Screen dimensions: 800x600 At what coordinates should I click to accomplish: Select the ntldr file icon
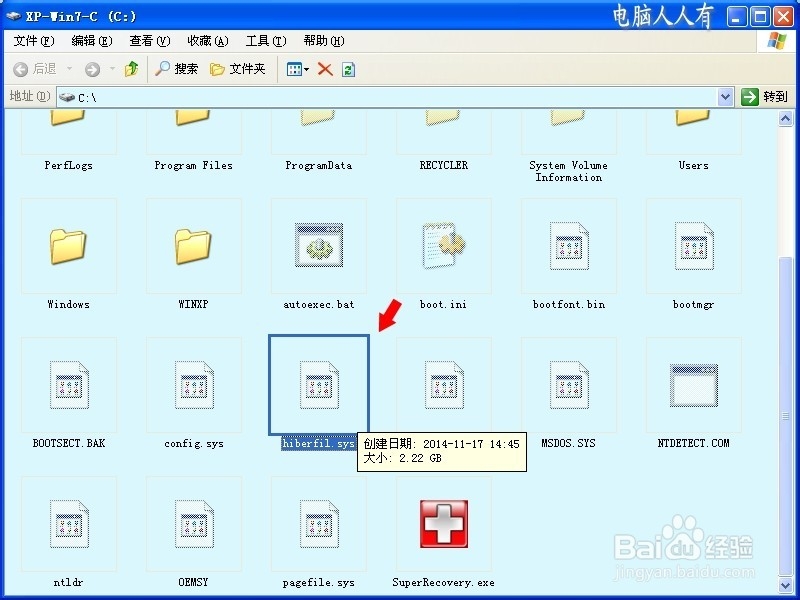tap(69, 524)
